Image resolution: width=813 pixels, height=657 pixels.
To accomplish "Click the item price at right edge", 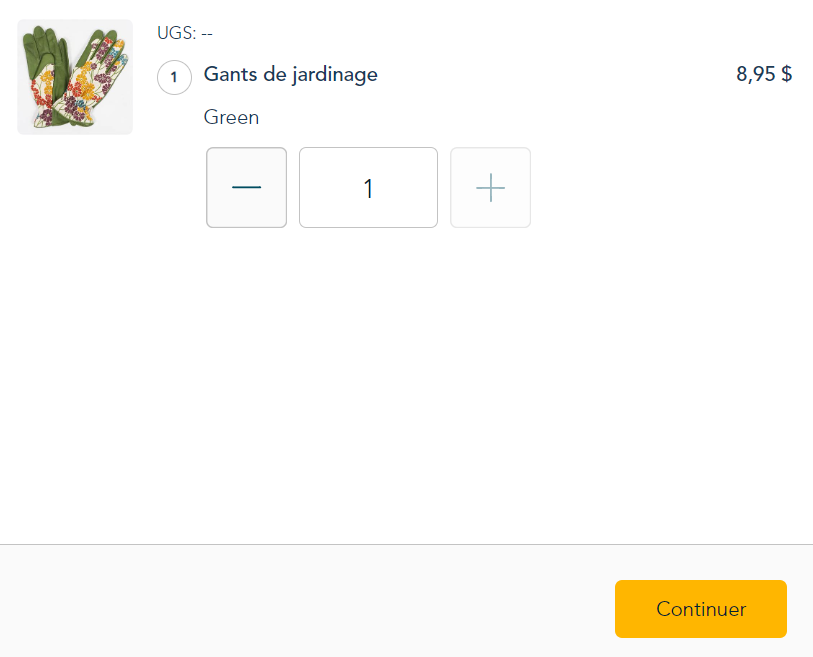I will pyautogui.click(x=764, y=74).
